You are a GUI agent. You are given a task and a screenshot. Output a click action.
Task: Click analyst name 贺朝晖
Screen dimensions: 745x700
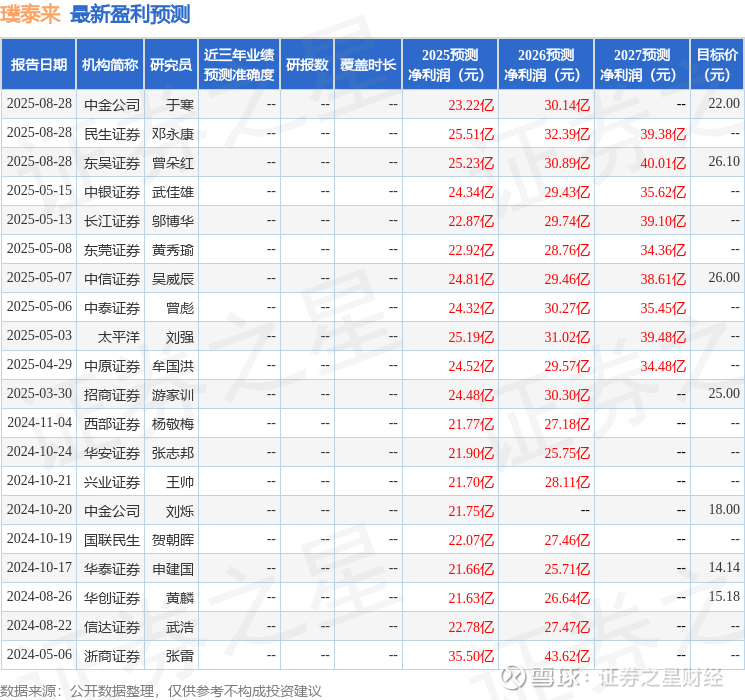point(172,540)
